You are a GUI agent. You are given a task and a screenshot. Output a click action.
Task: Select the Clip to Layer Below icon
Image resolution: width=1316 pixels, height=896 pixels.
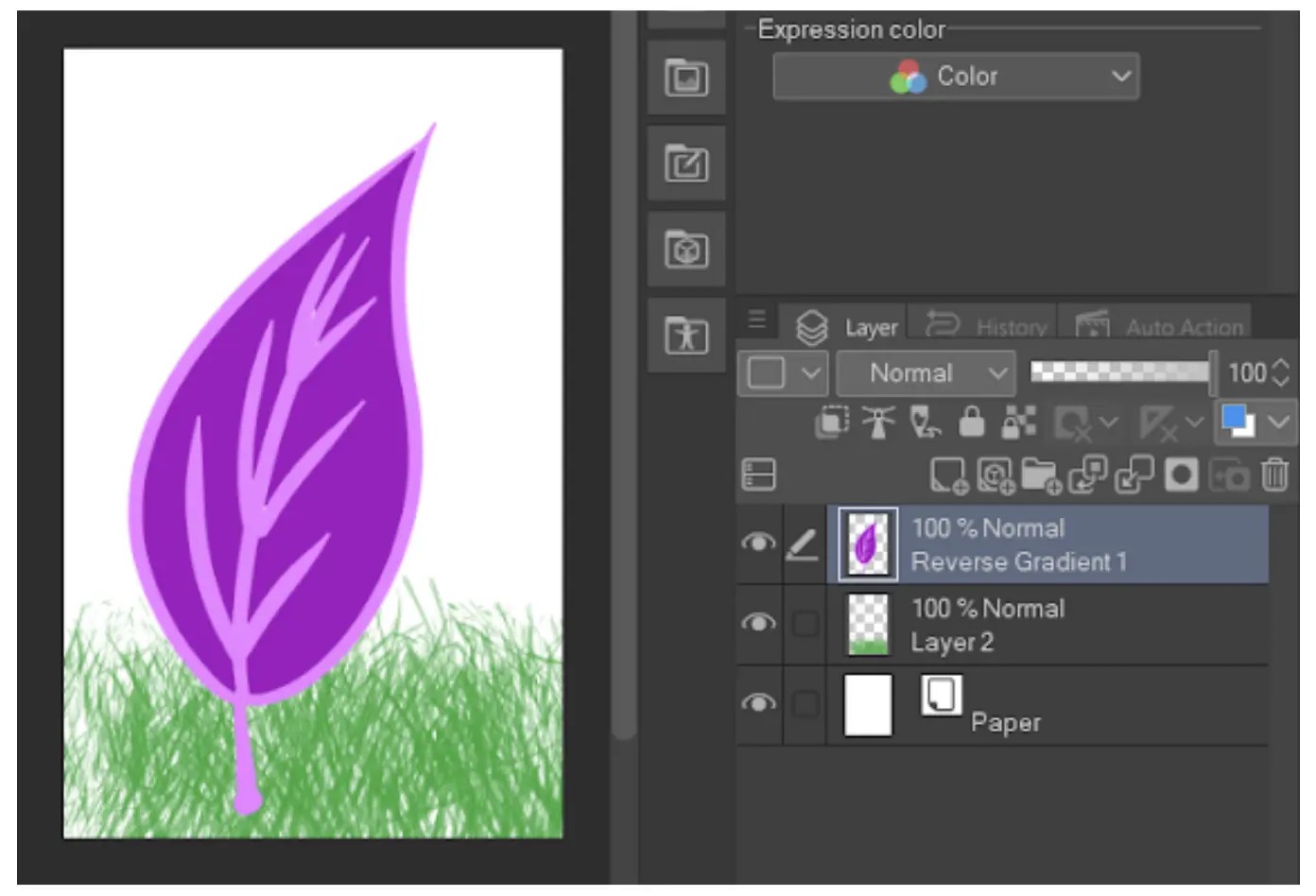tap(832, 422)
